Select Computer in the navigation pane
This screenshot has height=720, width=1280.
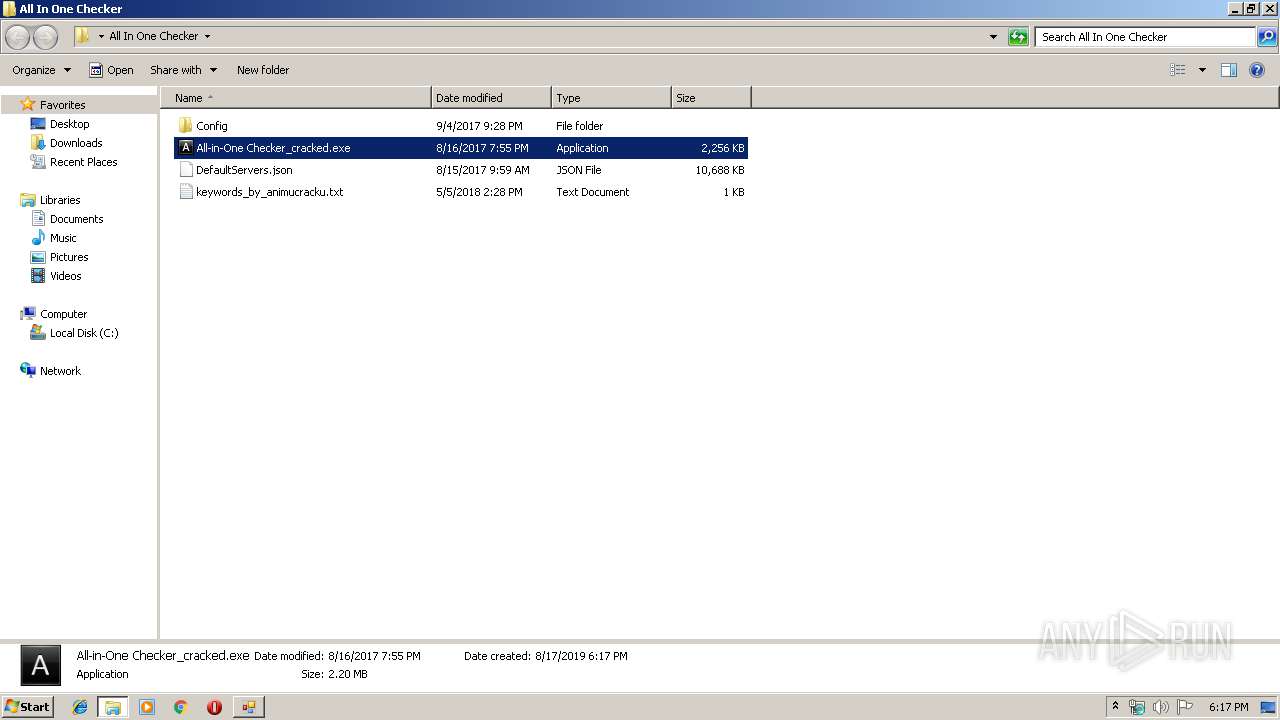[63, 314]
